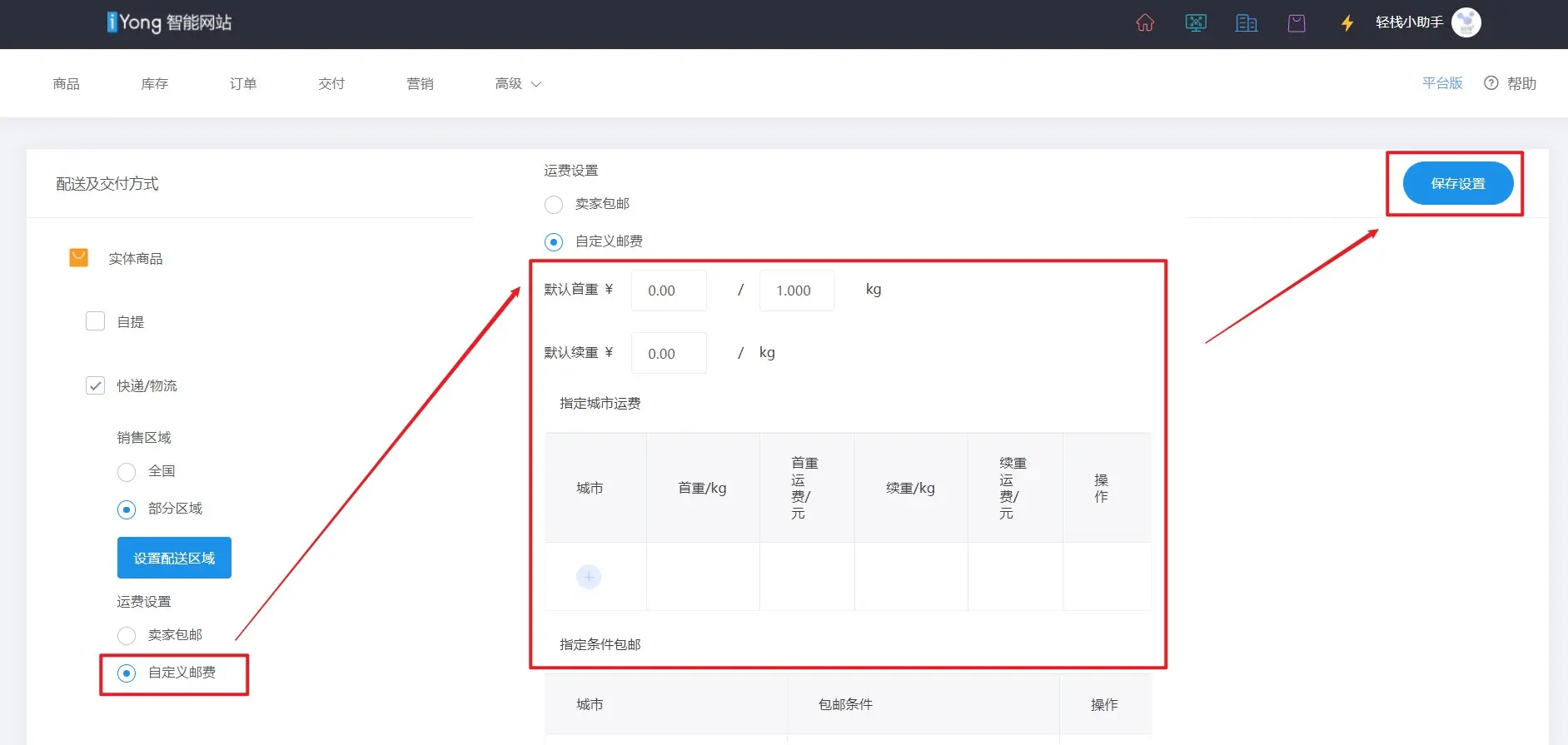This screenshot has width=1568, height=745.
Task: Click the round user avatar icon
Action: [1466, 22]
